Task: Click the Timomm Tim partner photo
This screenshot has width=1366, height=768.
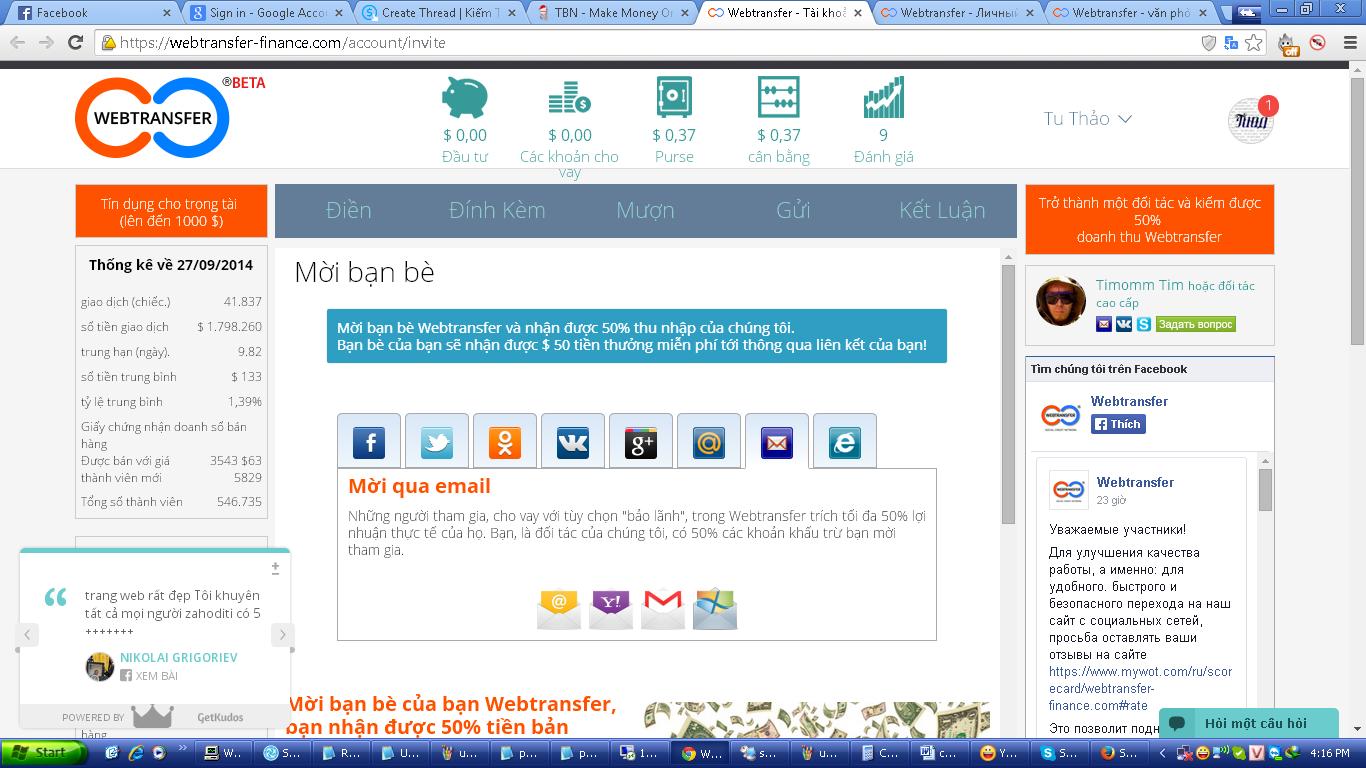Action: 1061,301
